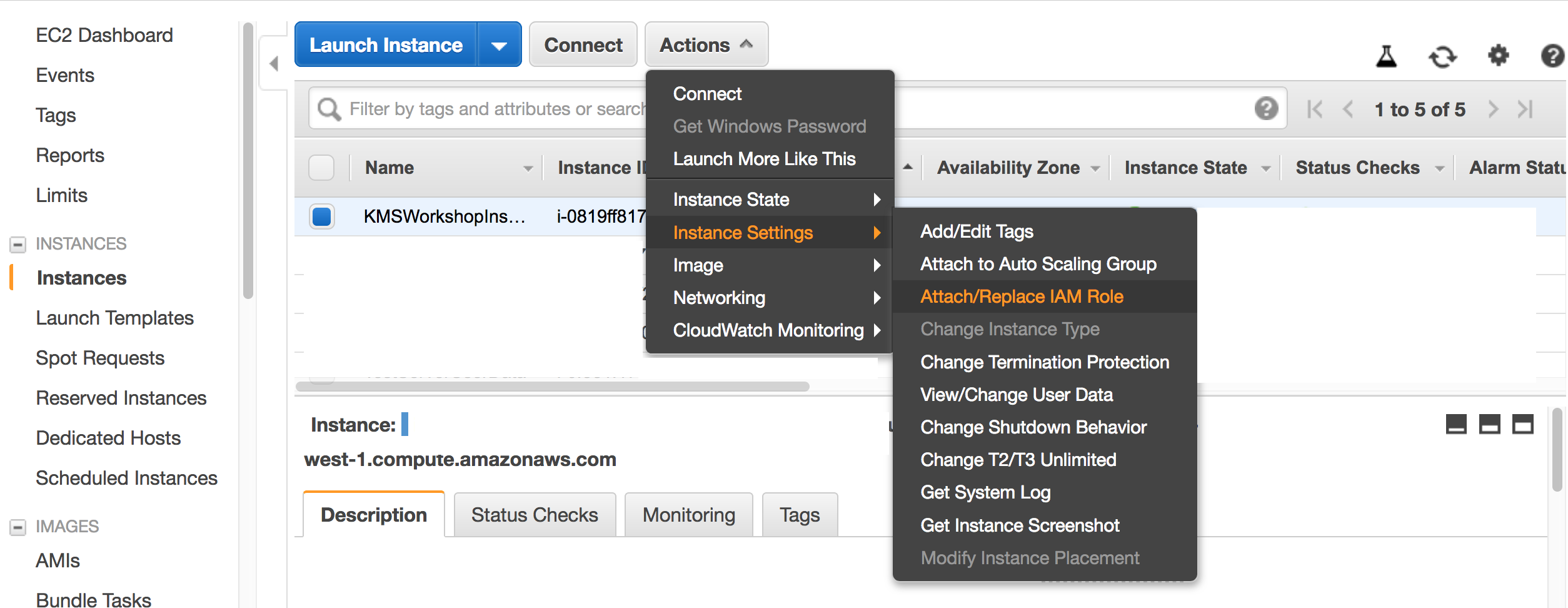This screenshot has width=1568, height=608.
Task: Open Scheduled Instances sidebar link
Action: (x=127, y=478)
